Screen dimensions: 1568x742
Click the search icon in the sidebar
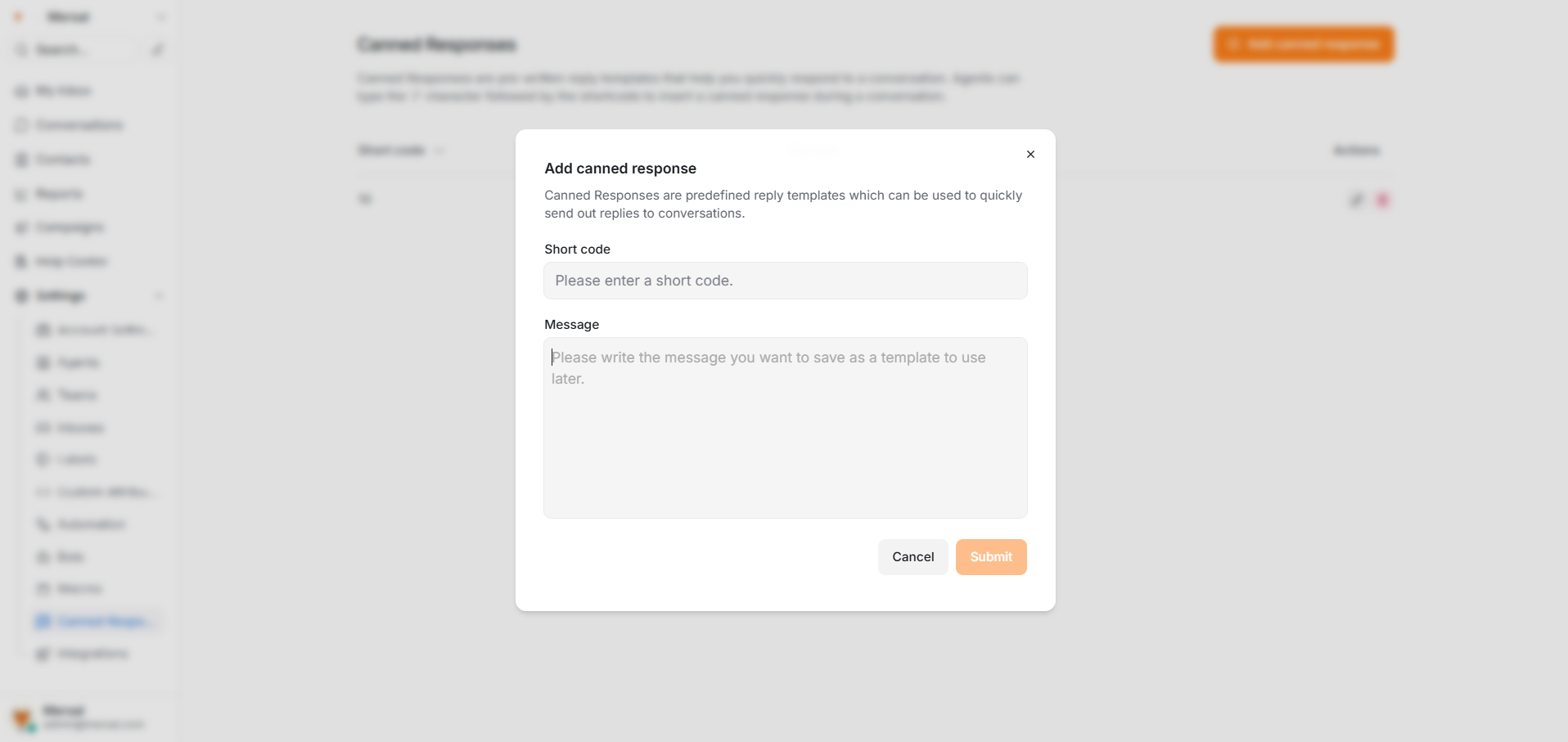pyautogui.click(x=20, y=49)
